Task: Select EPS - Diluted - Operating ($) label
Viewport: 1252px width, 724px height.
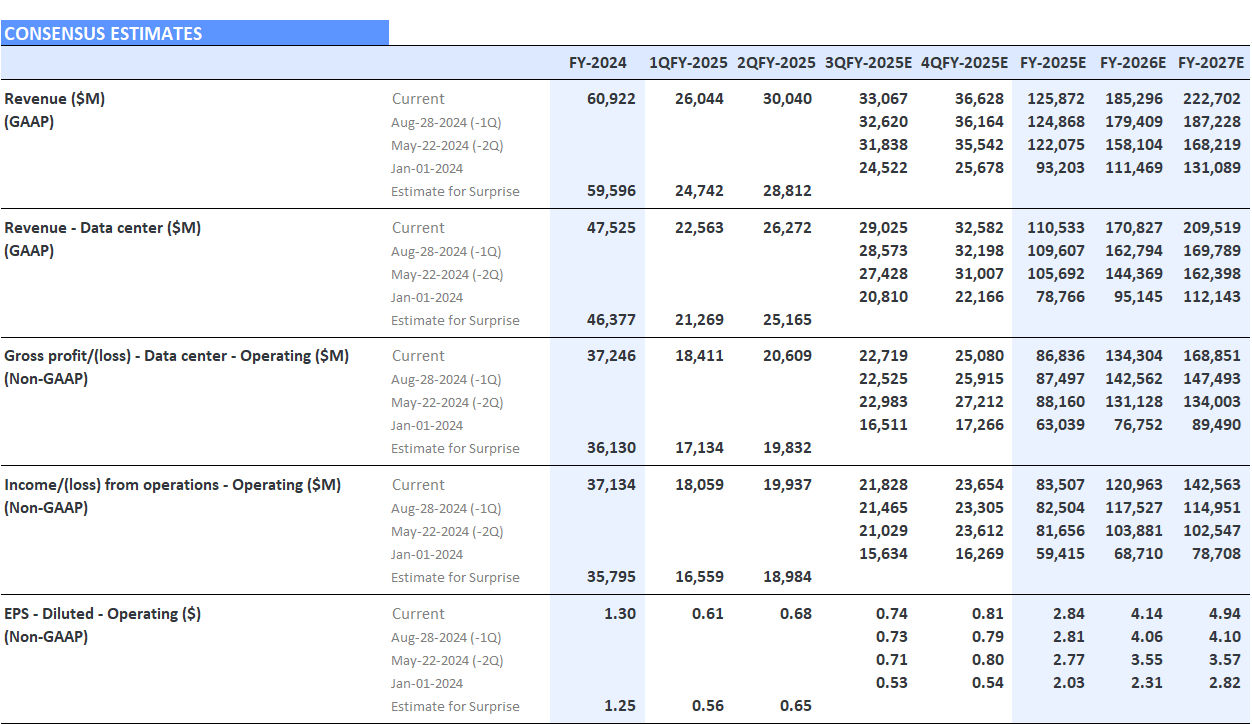Action: [103, 613]
